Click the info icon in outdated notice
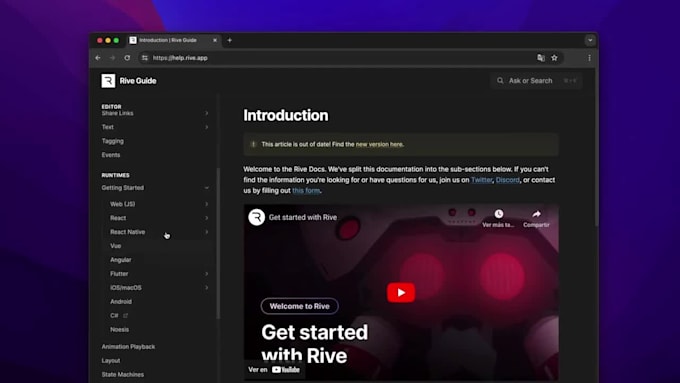The image size is (680, 383). [253, 144]
